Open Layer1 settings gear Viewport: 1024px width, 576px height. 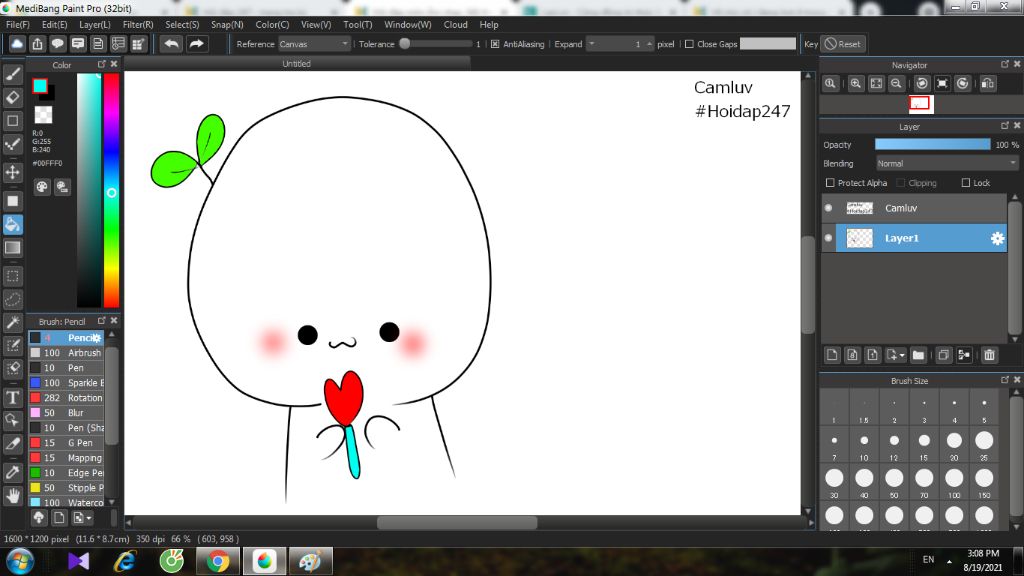pyautogui.click(x=997, y=238)
